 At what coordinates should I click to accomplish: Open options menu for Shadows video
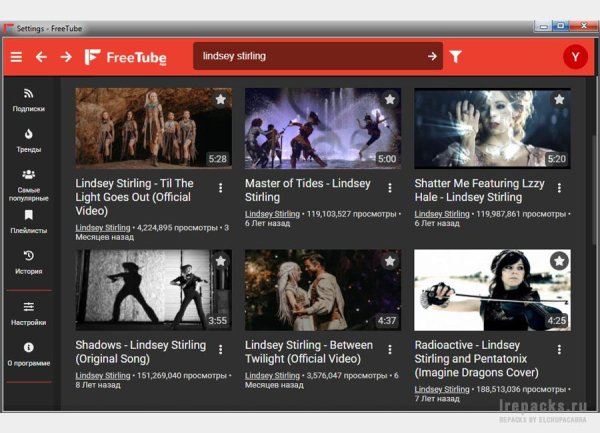[220, 350]
